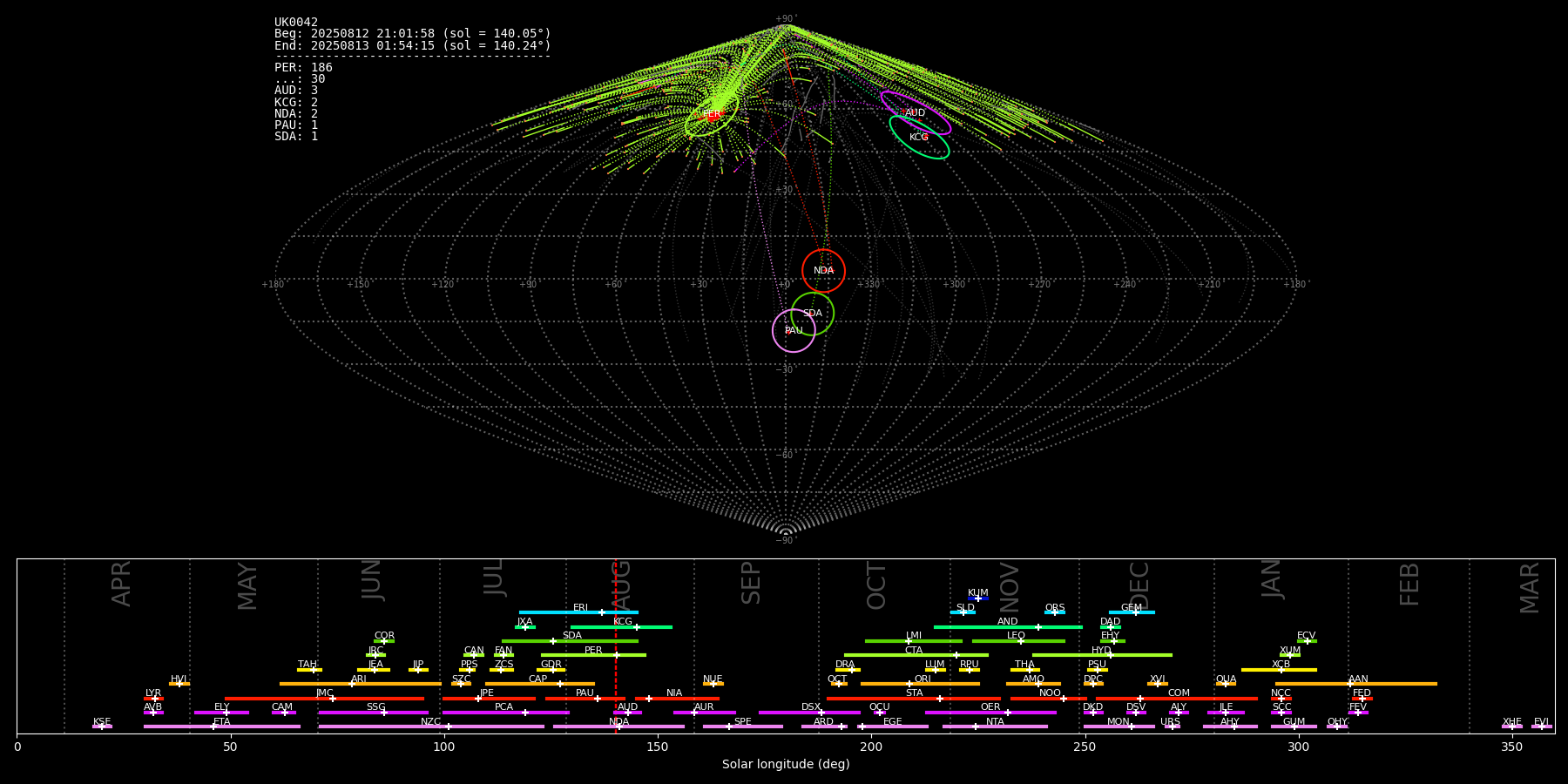Click the 'KCG: 2' count in the header list
1568x784 pixels.
[x=296, y=102]
